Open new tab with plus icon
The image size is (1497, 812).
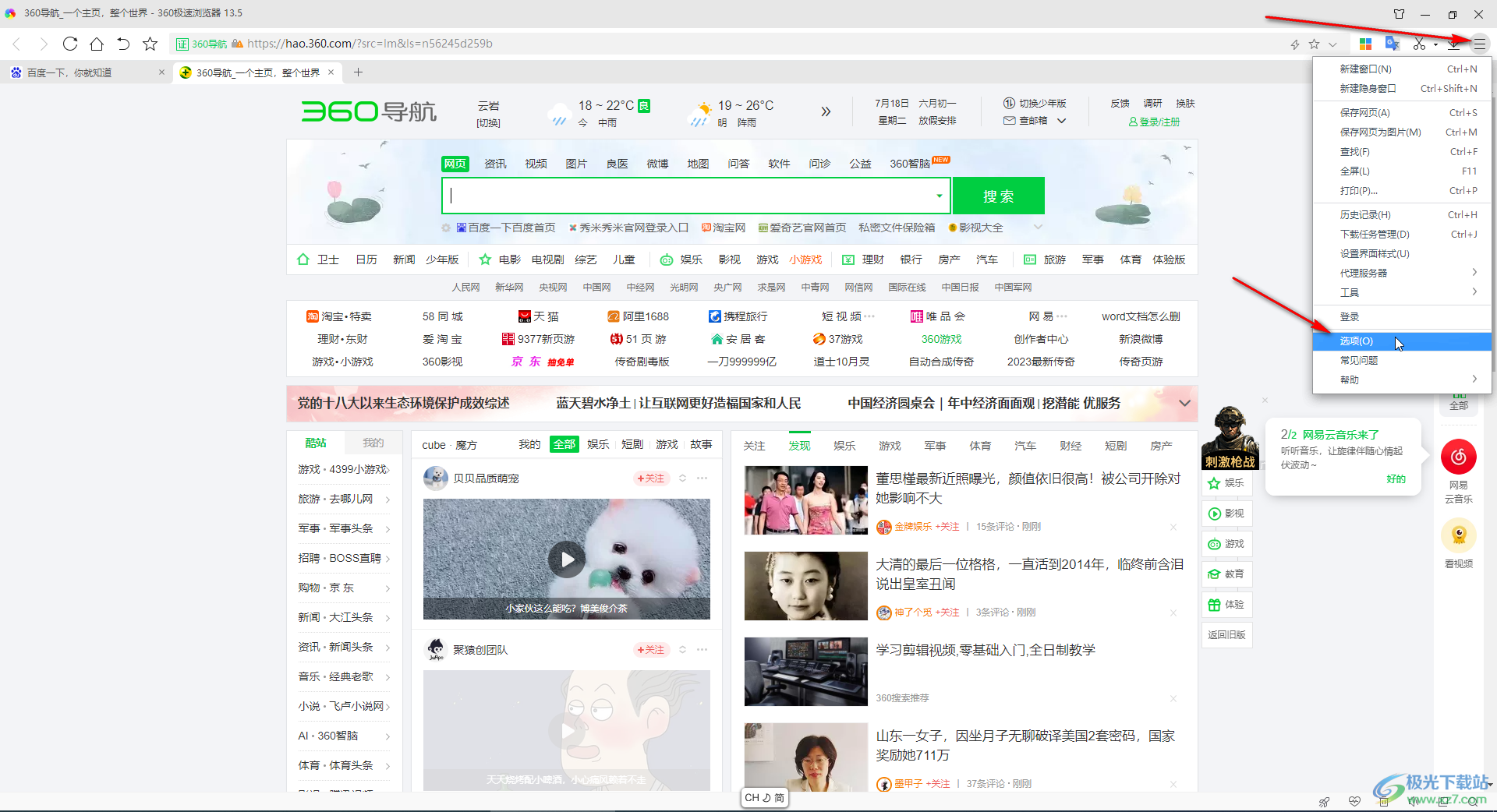tap(359, 72)
